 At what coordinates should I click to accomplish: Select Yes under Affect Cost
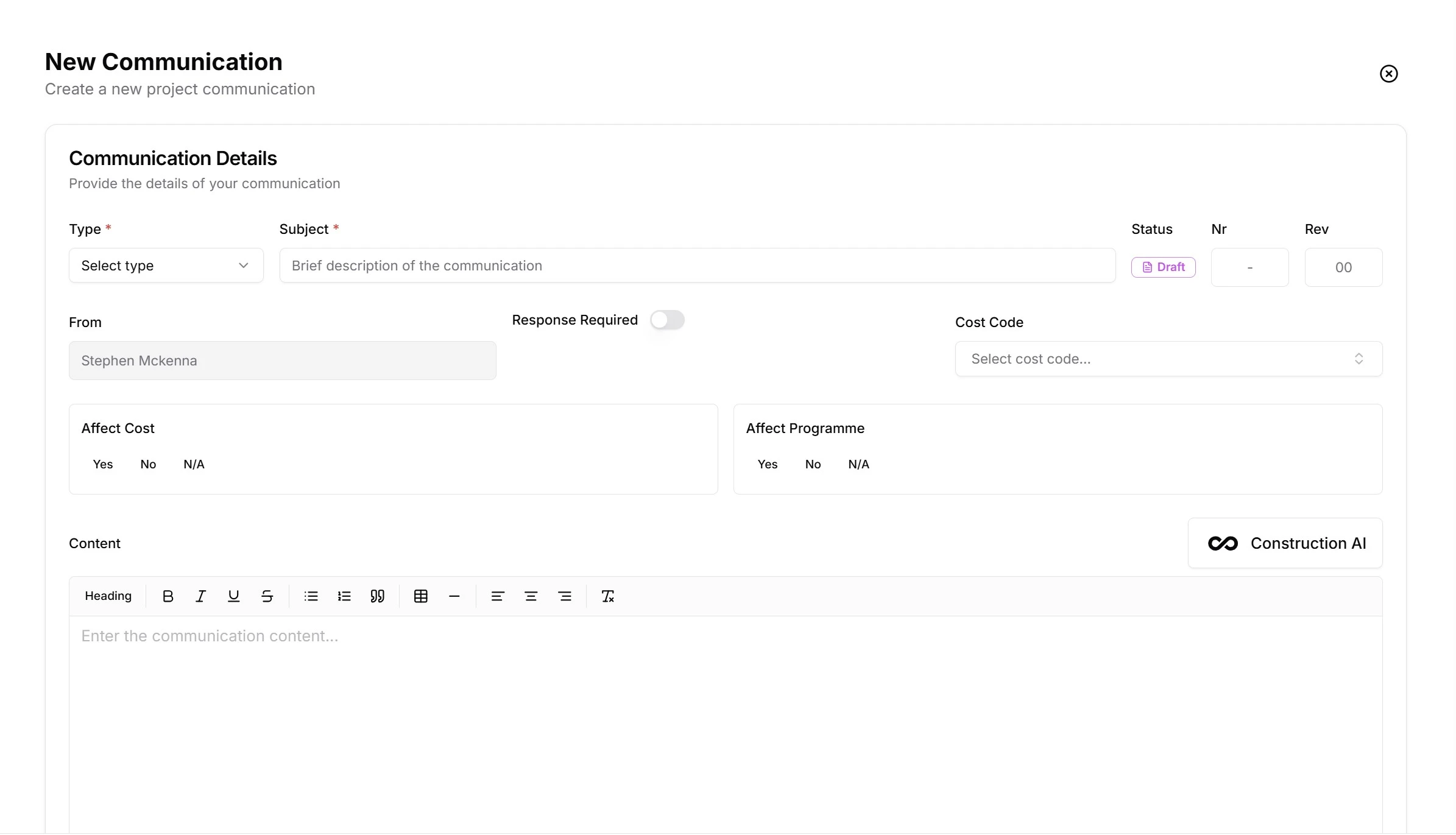tap(102, 463)
